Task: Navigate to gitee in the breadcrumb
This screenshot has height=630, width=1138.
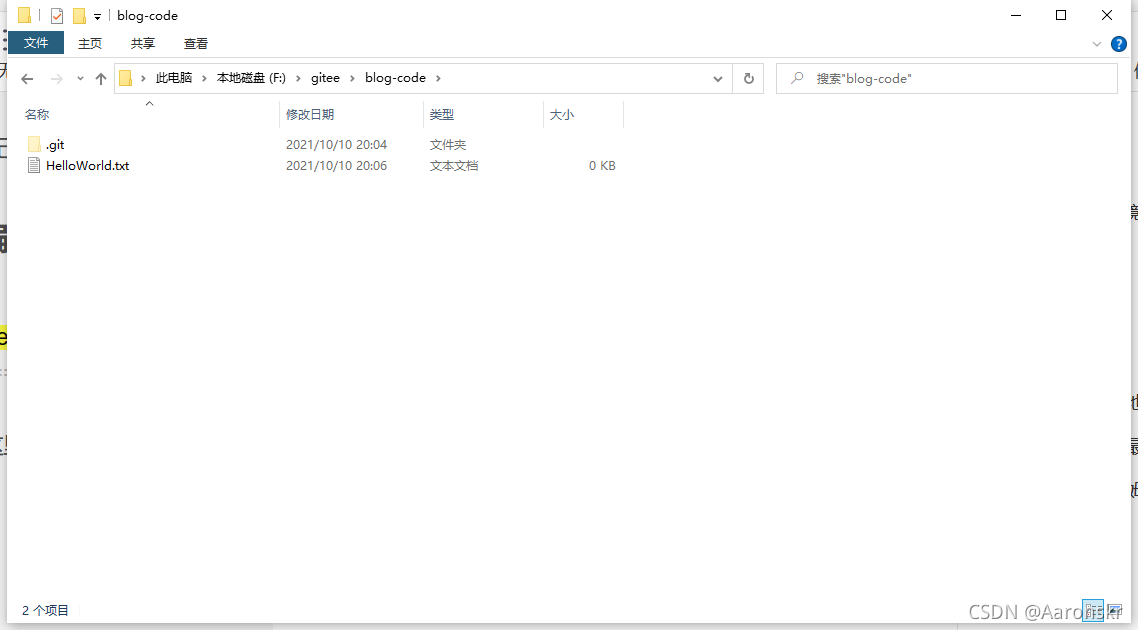Action: point(325,78)
